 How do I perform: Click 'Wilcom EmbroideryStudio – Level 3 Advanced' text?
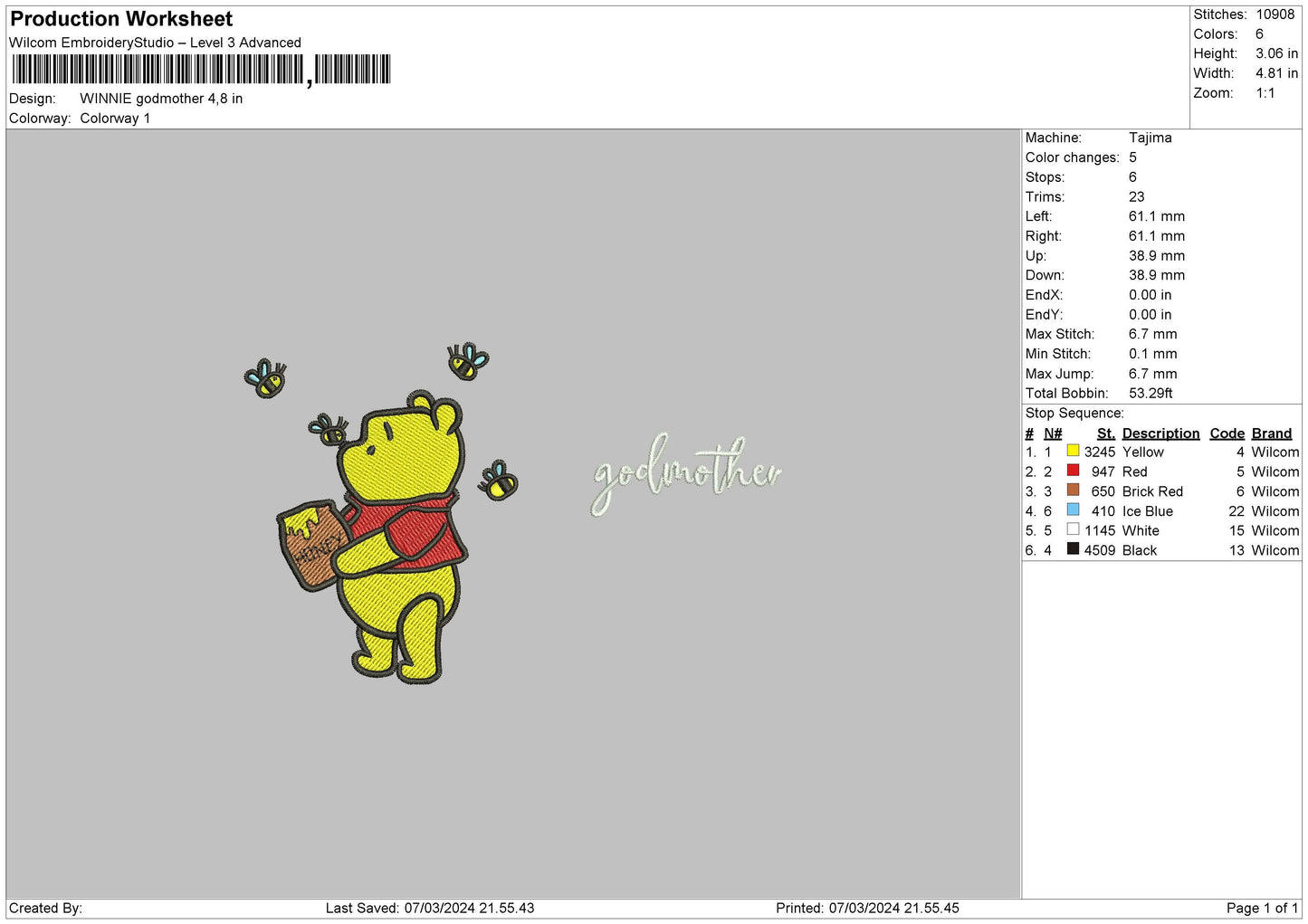155,43
